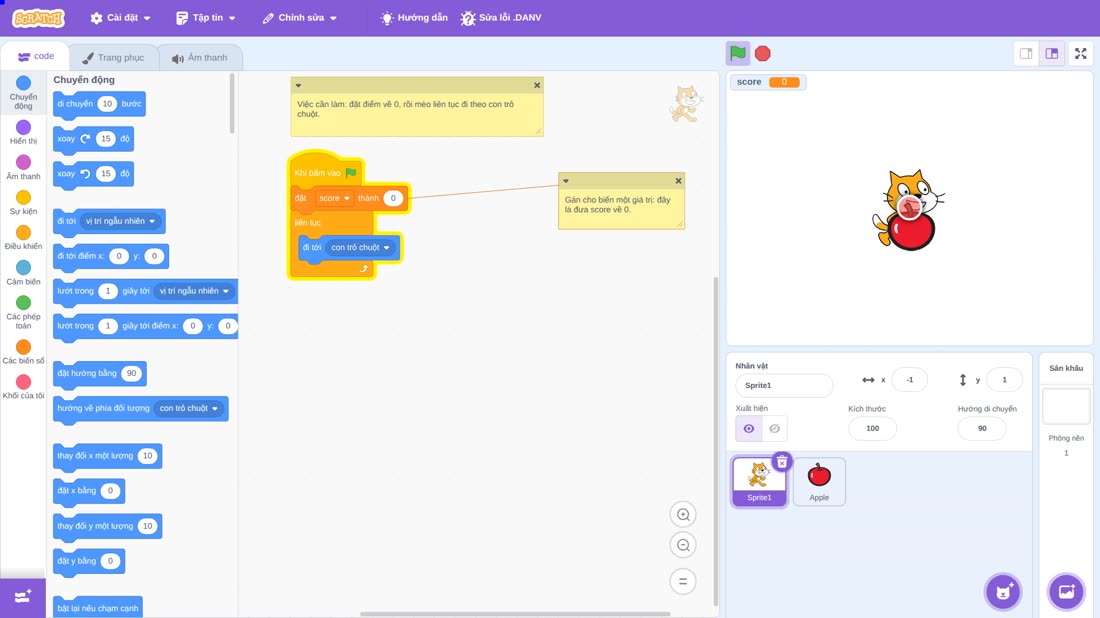Zoom out the code workspace

pos(683,545)
